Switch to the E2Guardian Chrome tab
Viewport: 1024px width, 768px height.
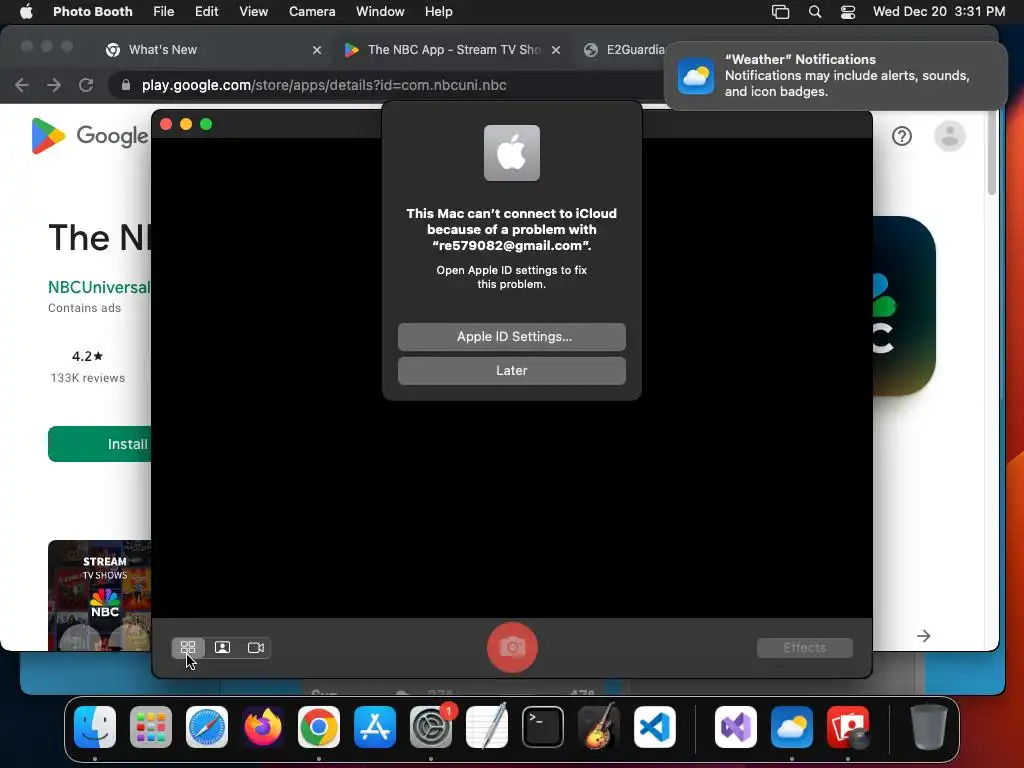coord(624,50)
